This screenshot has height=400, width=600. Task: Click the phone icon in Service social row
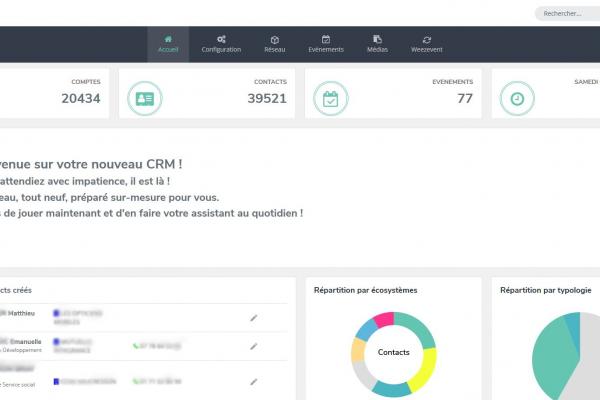135,381
